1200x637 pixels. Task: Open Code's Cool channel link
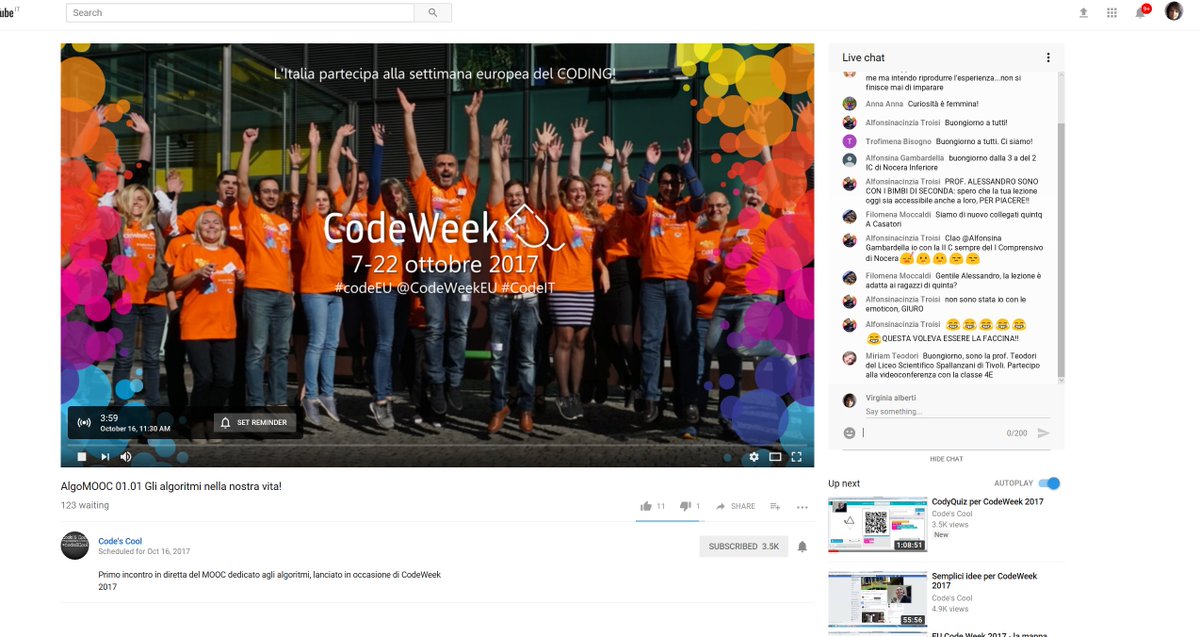pyautogui.click(x=120, y=541)
